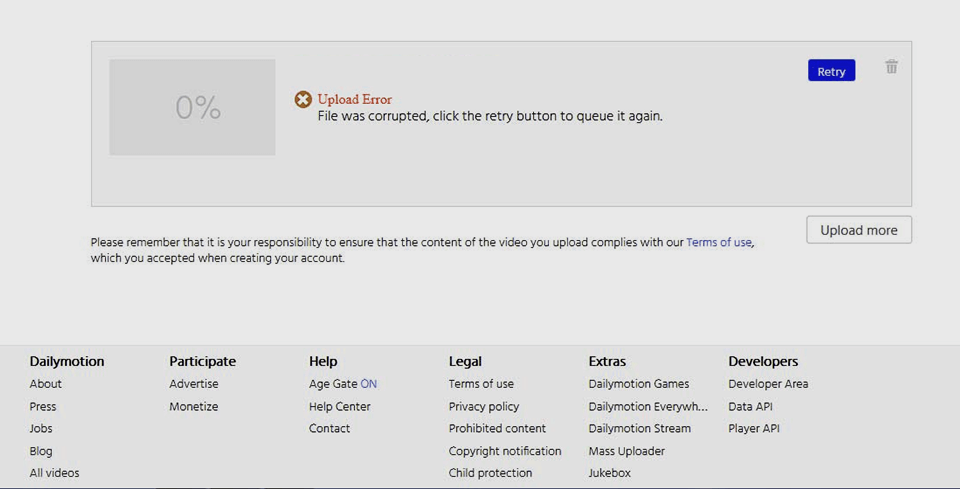Open the Terms of use link in notice
Screen dimensions: 960x489
coord(718,242)
